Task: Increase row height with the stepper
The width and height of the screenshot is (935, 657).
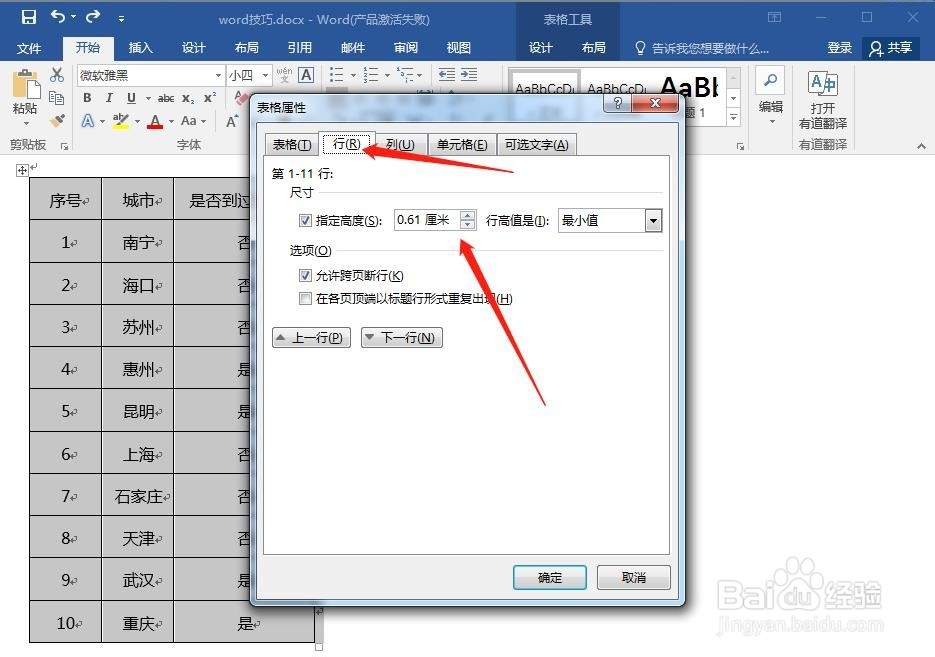Action: (467, 215)
